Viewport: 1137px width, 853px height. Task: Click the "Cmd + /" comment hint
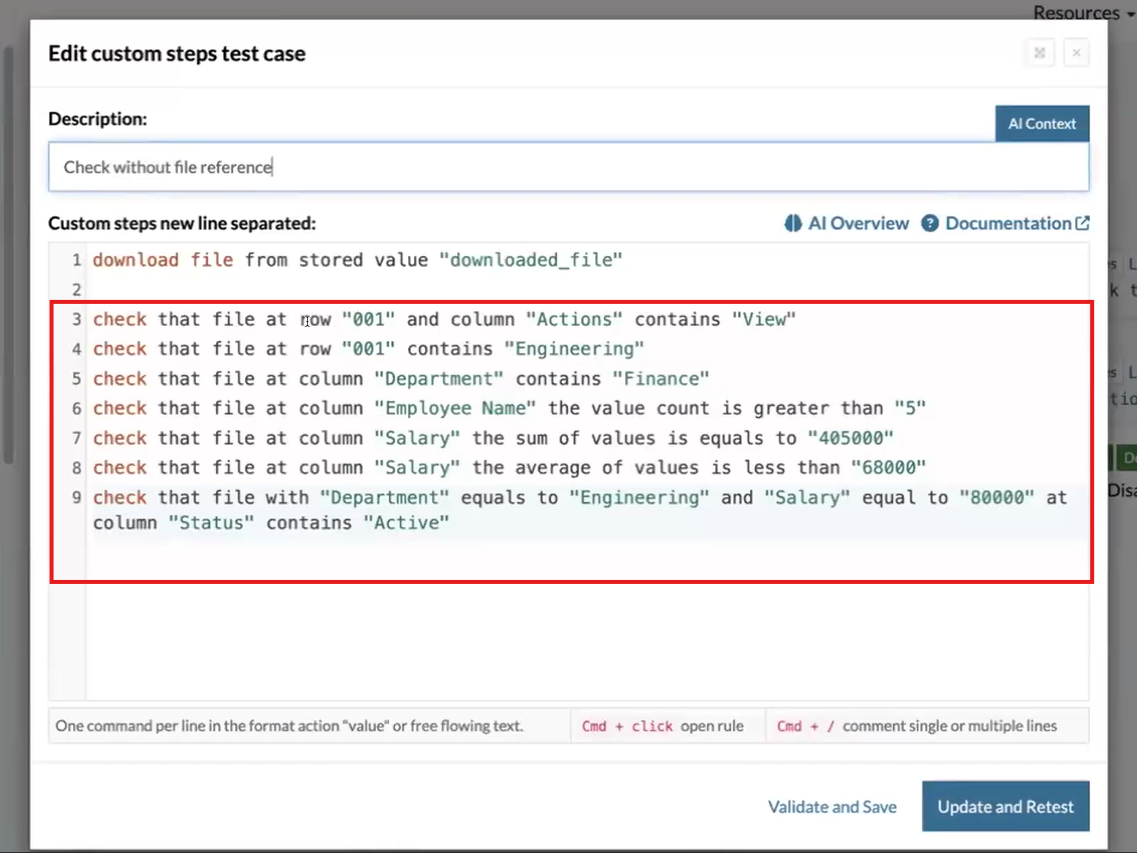(917, 726)
